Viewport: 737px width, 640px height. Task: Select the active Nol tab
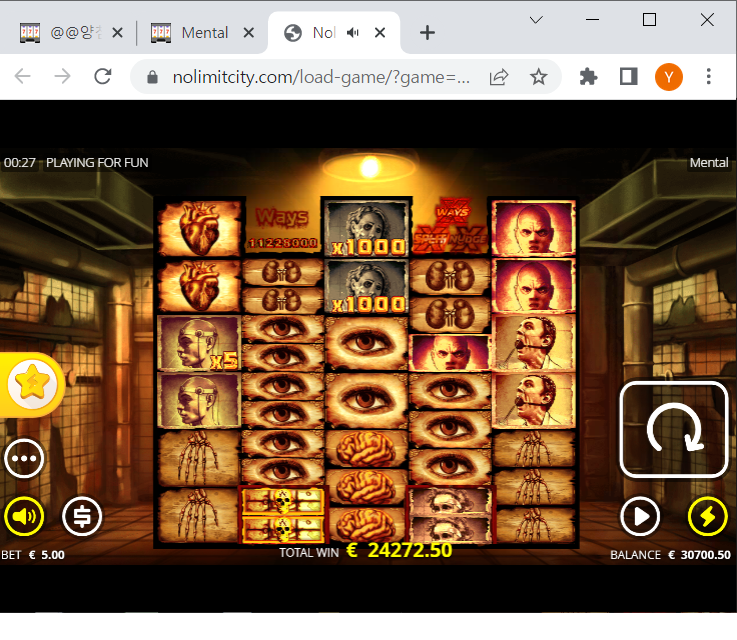pyautogui.click(x=310, y=33)
